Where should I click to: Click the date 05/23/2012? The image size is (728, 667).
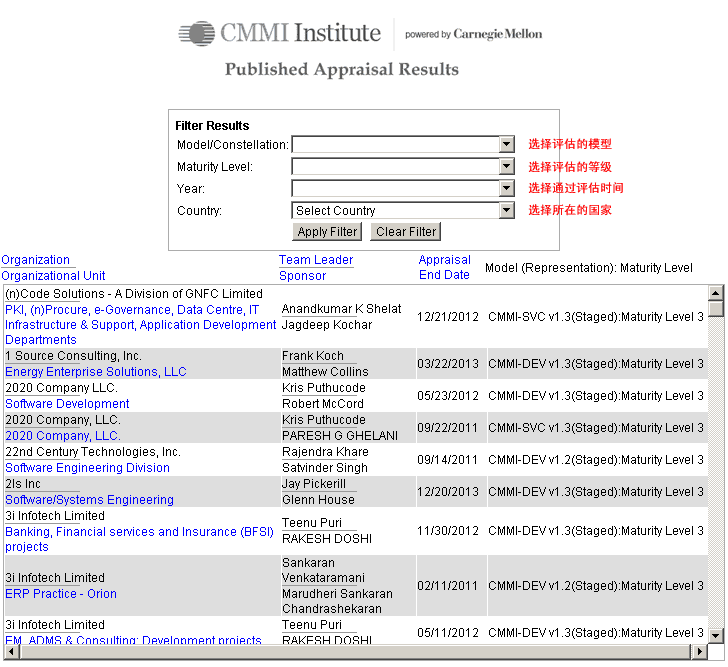click(x=448, y=395)
